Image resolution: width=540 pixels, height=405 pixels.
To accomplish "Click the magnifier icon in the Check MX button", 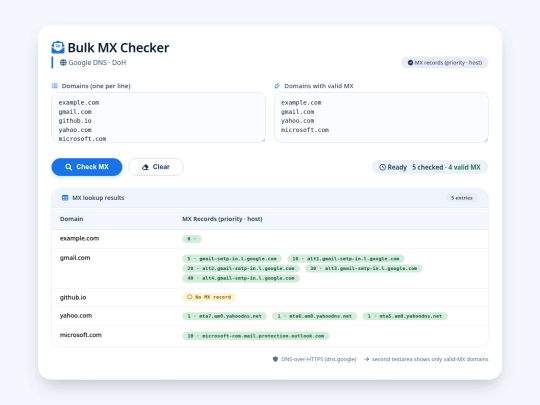I will pos(69,167).
